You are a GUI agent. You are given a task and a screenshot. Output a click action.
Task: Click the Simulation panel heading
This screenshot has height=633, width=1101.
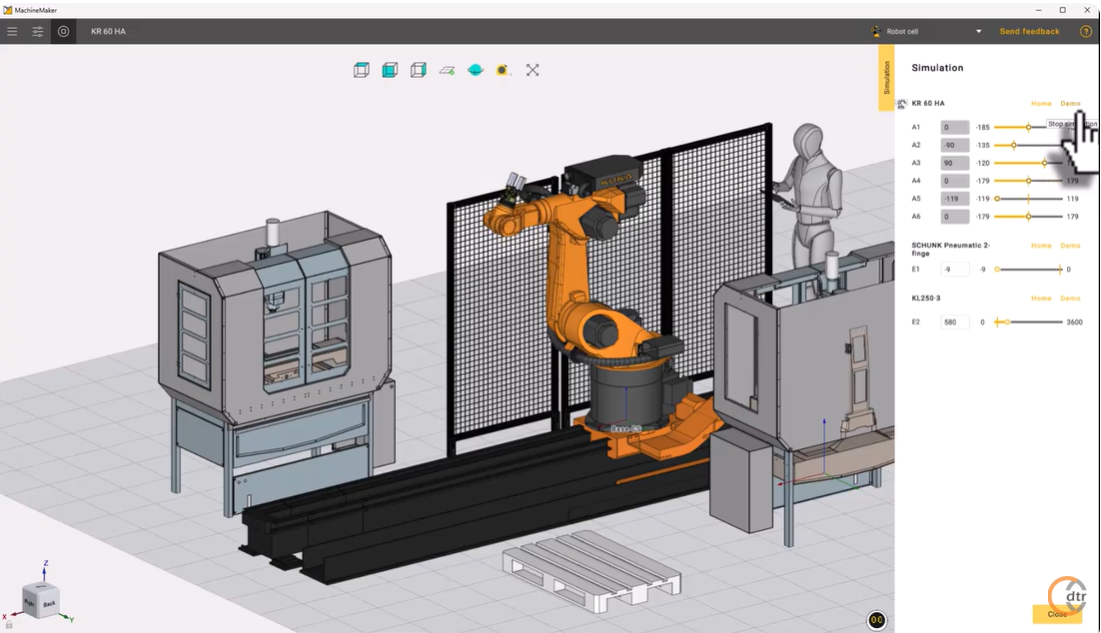(x=937, y=68)
